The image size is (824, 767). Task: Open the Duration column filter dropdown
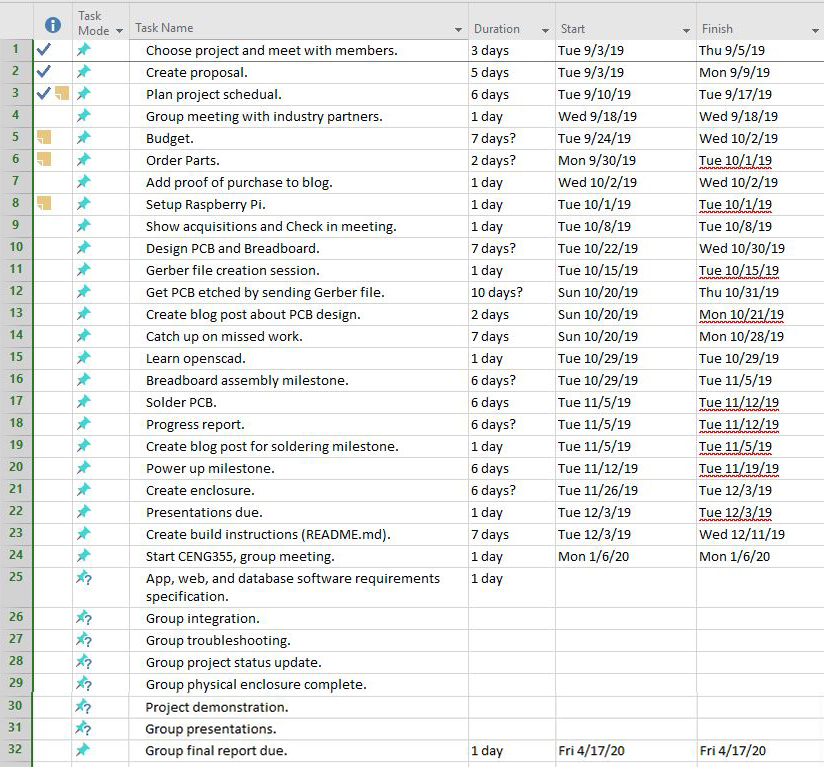pos(545,31)
